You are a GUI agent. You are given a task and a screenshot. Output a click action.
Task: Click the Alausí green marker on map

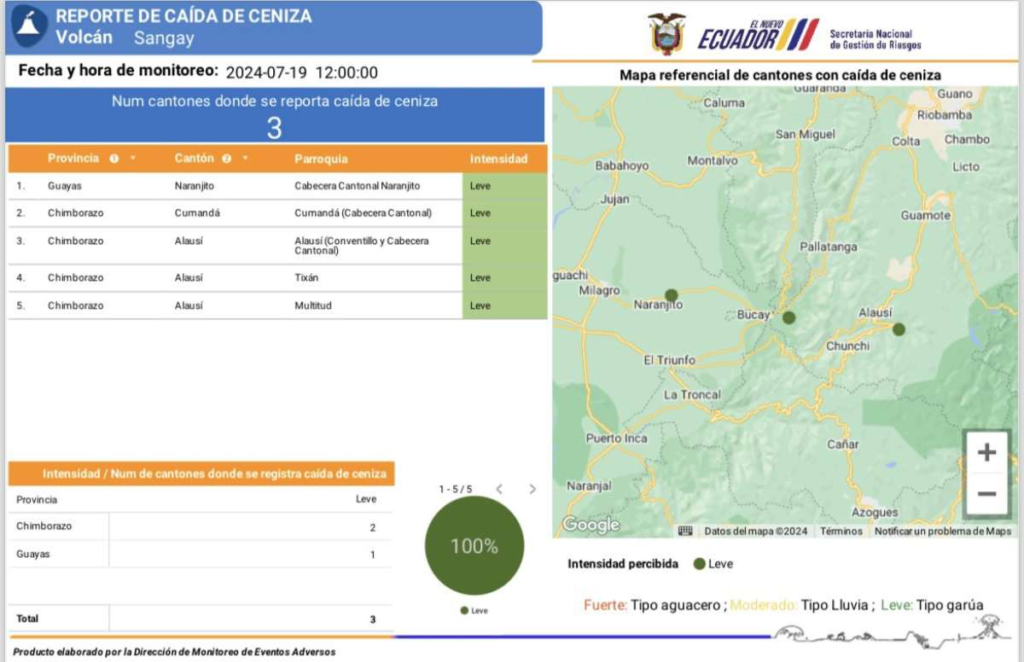(898, 329)
